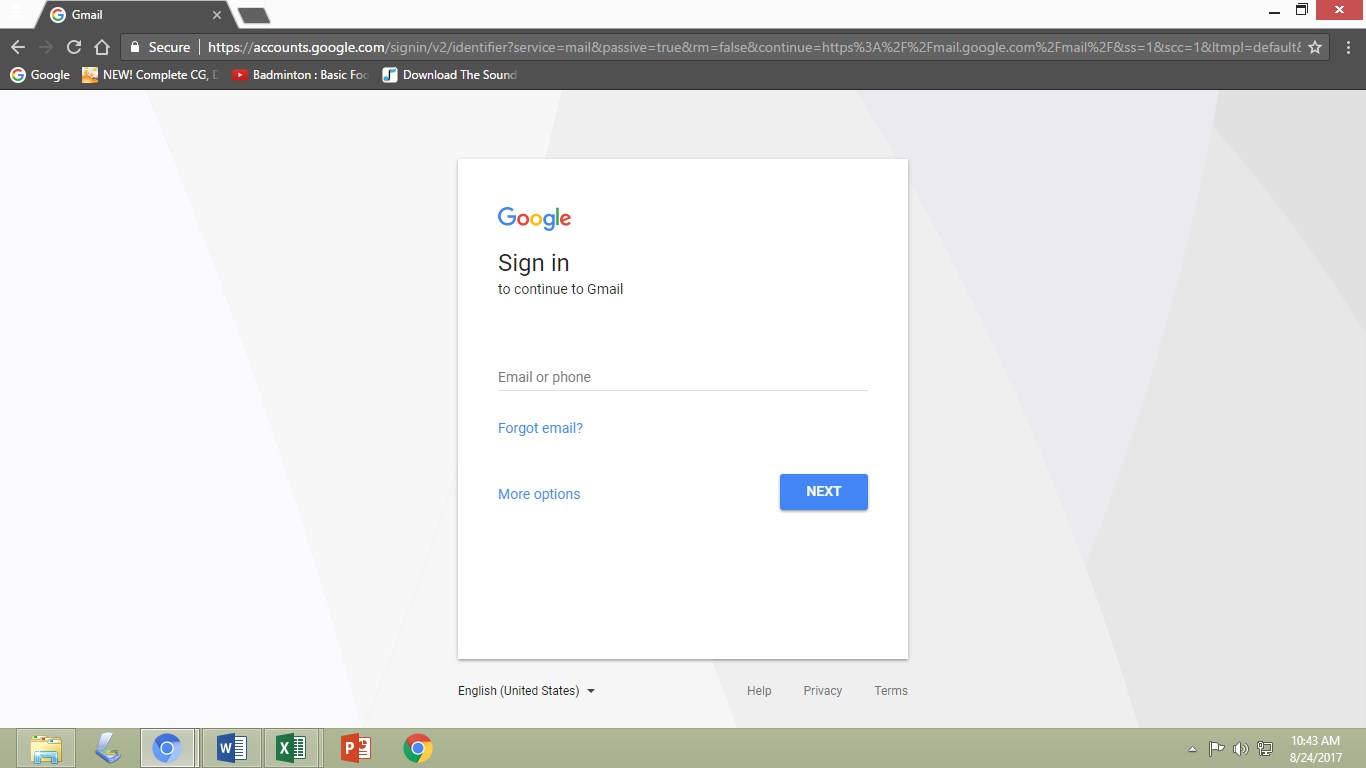Bookmark this page with the star icon
Screen dimensions: 1366x768
1316,47
